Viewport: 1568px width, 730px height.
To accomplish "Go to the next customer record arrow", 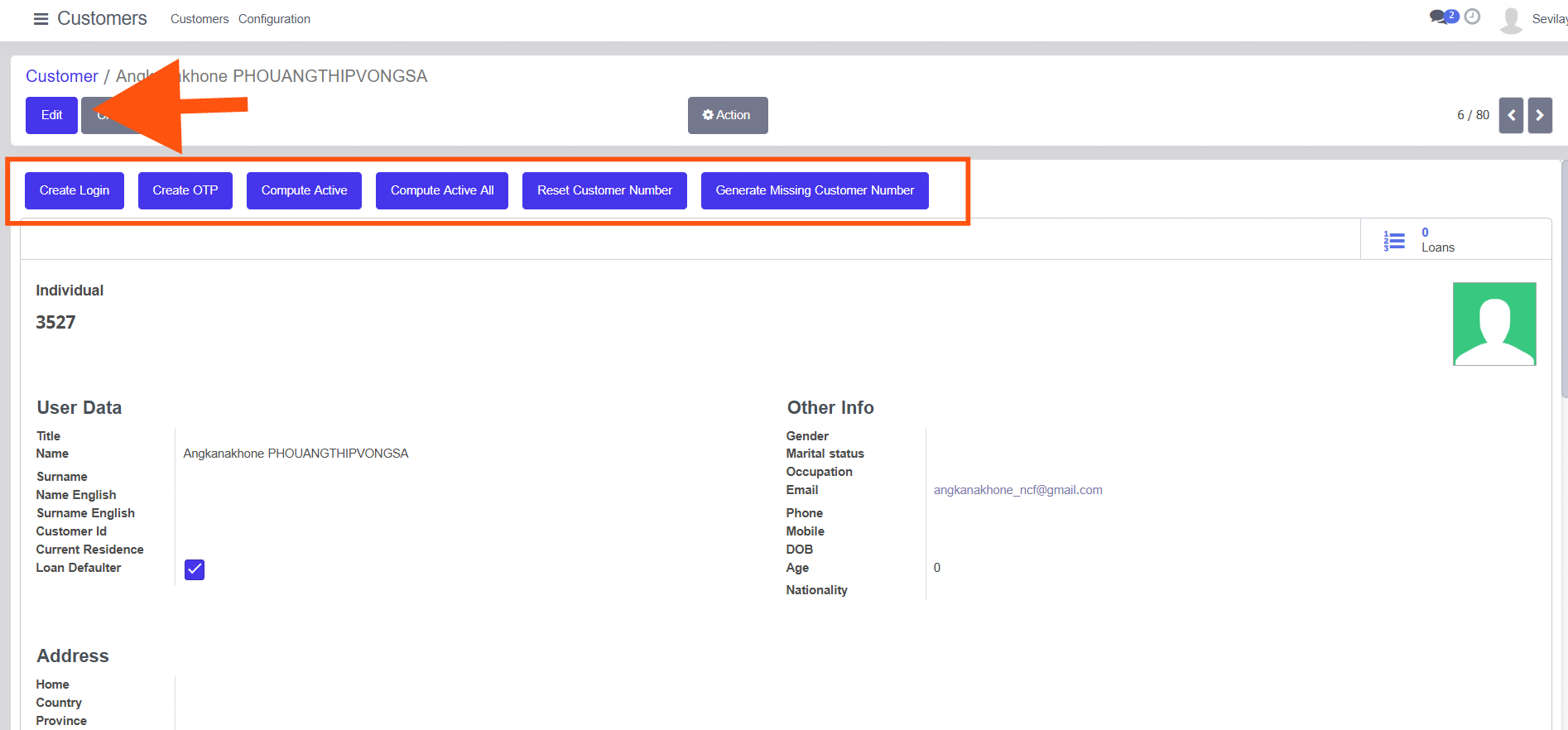I will coord(1540,115).
